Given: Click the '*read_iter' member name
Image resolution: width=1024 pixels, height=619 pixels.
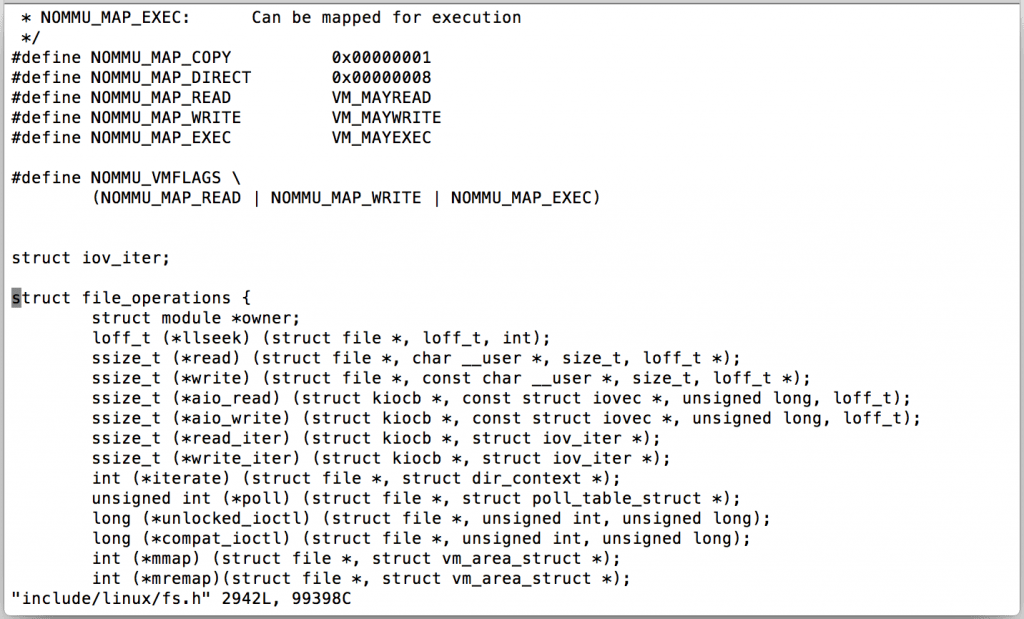Looking at the screenshot, I should click(206, 438).
